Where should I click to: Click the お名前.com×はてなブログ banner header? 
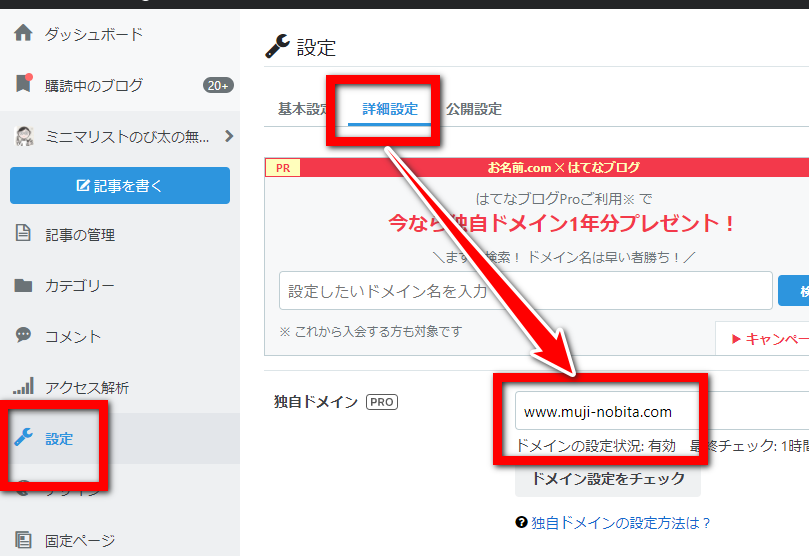tap(563, 168)
